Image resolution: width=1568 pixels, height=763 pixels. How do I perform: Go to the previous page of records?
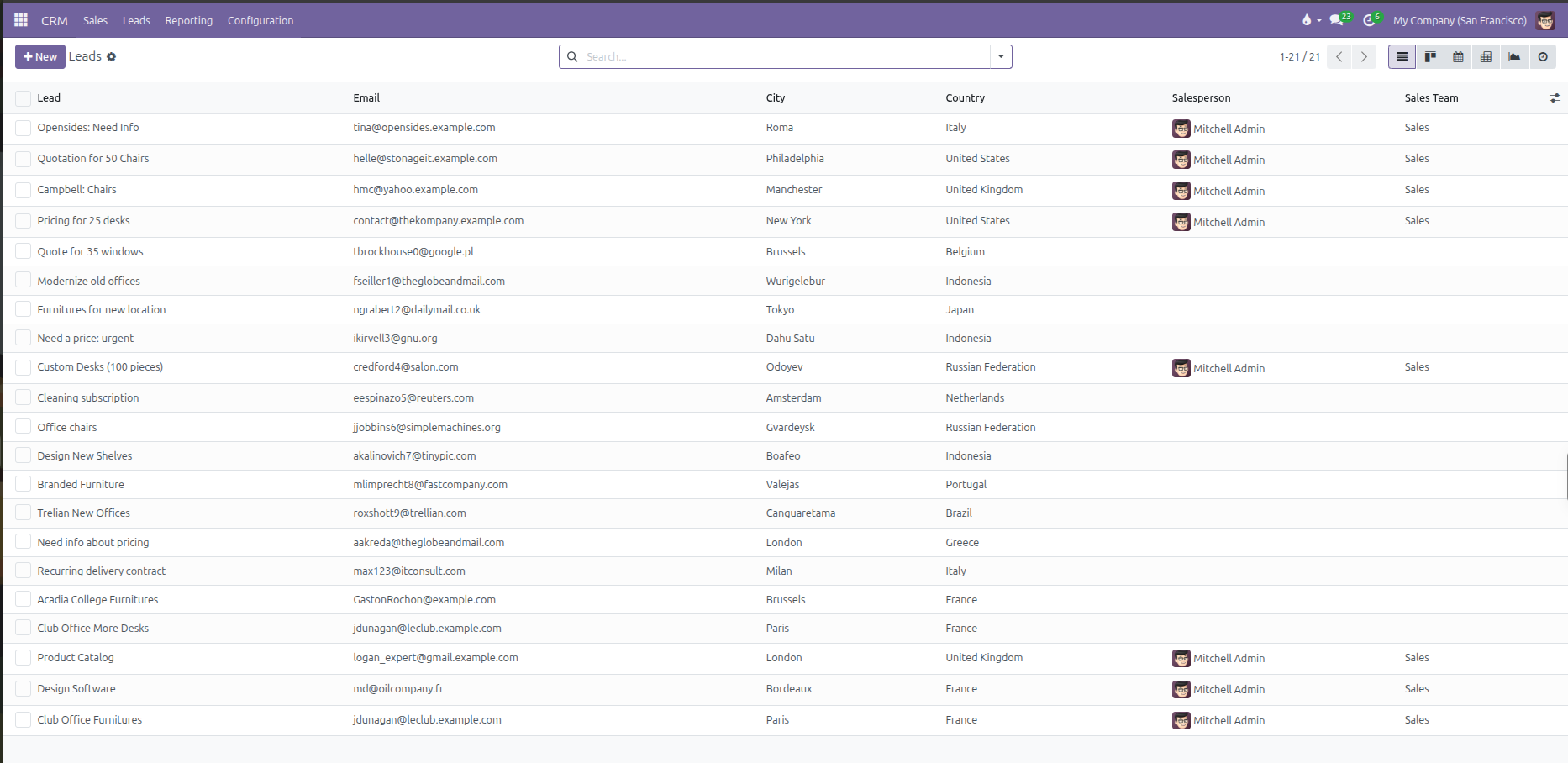pyautogui.click(x=1339, y=57)
